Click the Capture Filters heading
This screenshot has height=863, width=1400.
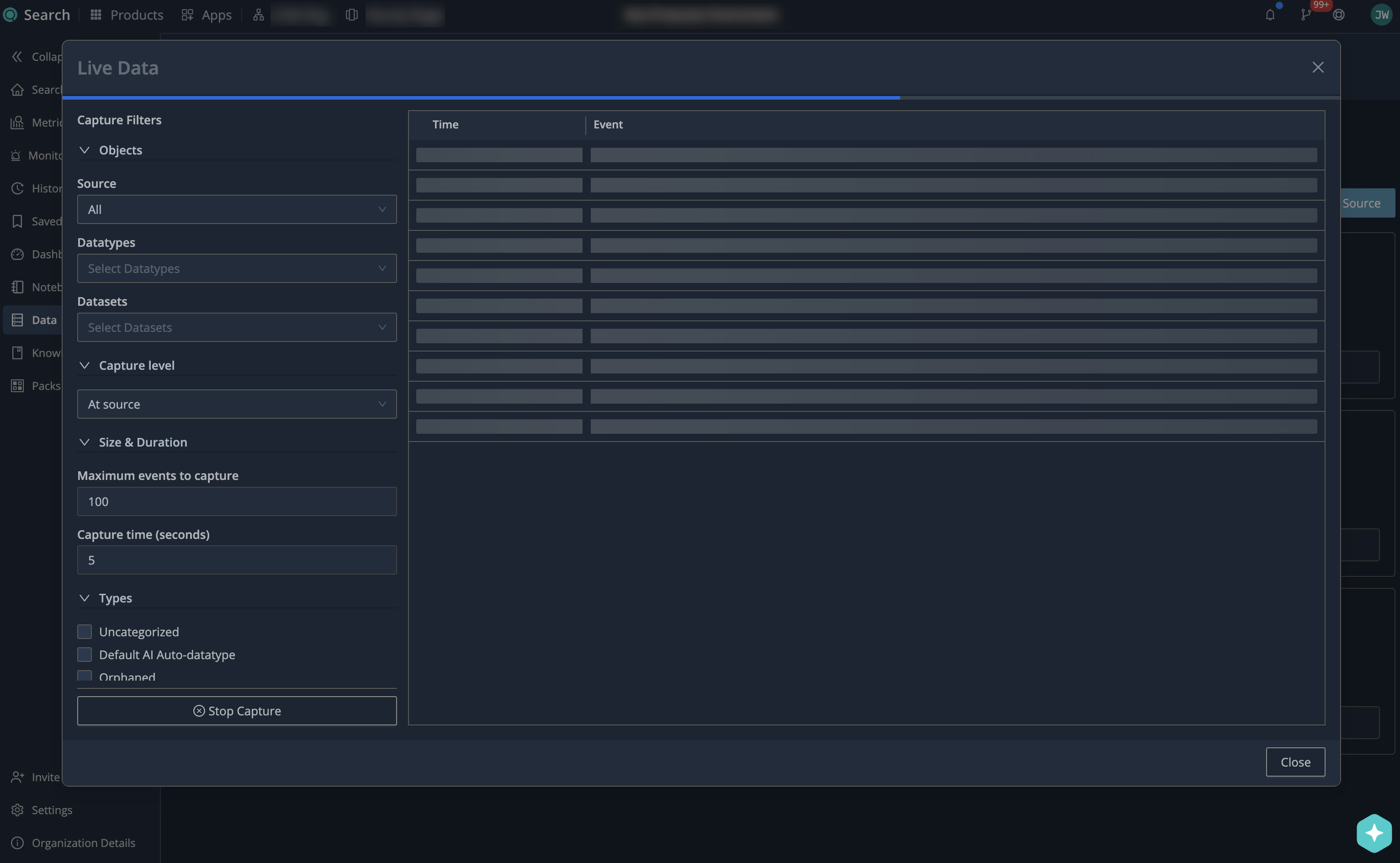(119, 120)
